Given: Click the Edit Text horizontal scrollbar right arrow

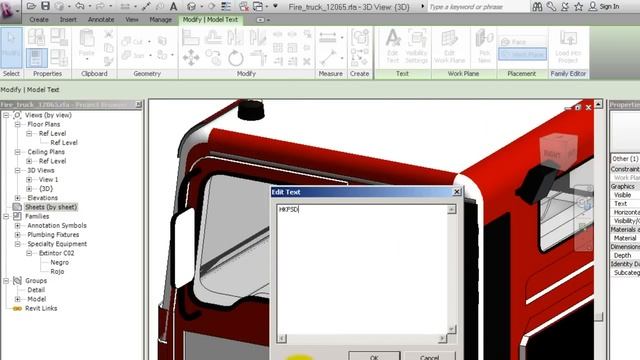Looking at the screenshot, I should (x=442, y=338).
